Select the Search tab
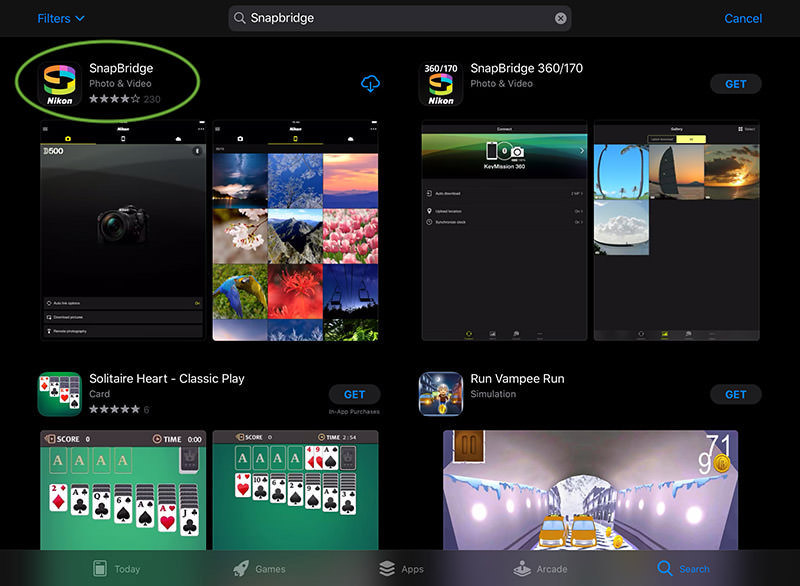 point(683,569)
